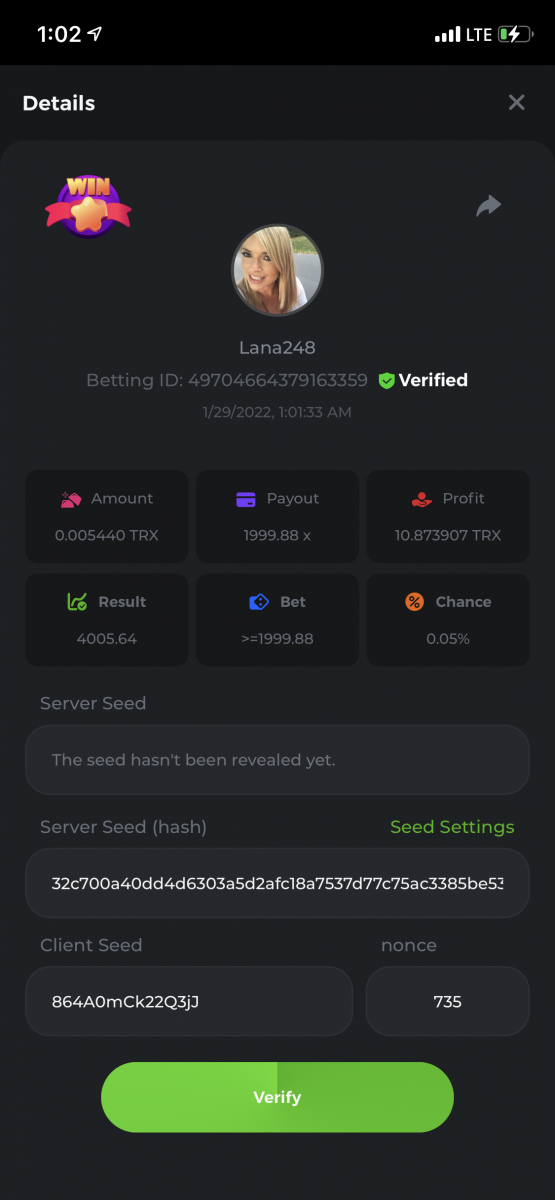The image size is (555, 1200).
Task: Tap the purple Payout card icon
Action: click(x=246, y=499)
